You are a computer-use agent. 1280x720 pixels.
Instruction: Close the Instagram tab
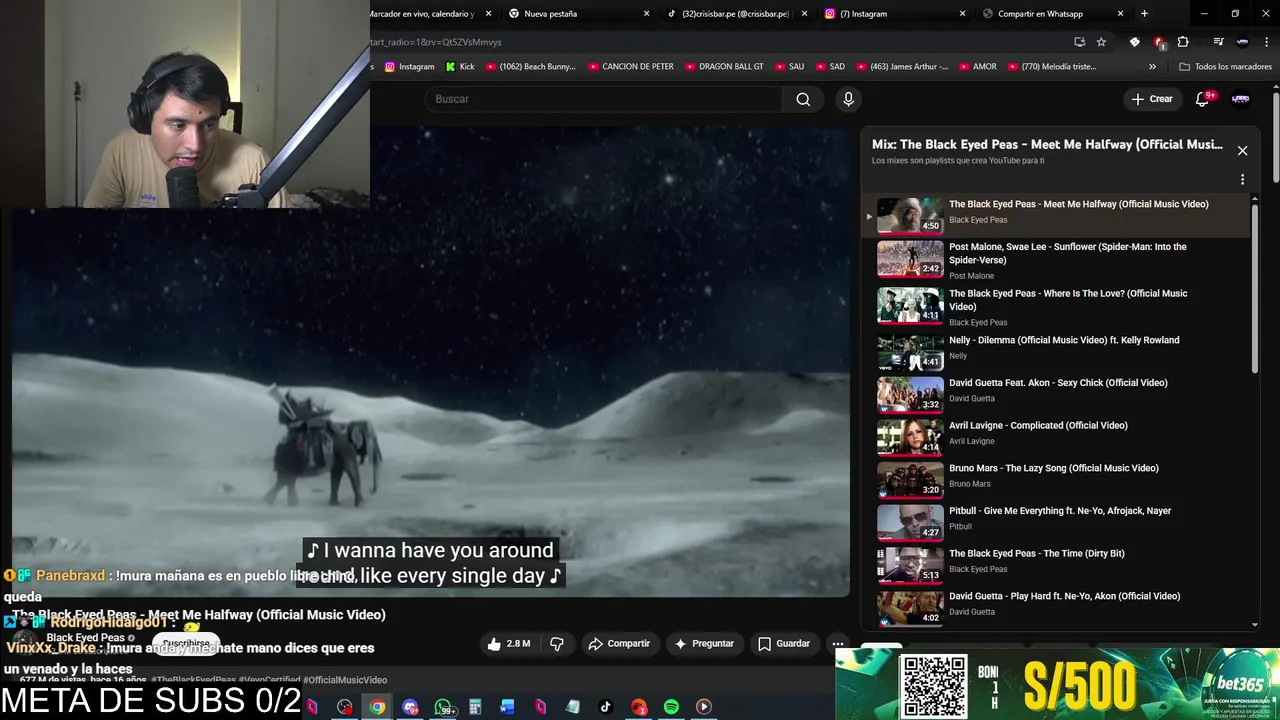click(962, 14)
